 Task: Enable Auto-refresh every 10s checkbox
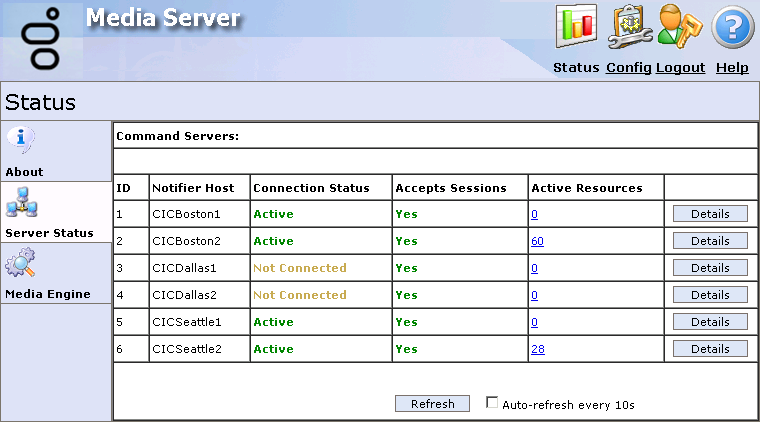click(x=492, y=403)
